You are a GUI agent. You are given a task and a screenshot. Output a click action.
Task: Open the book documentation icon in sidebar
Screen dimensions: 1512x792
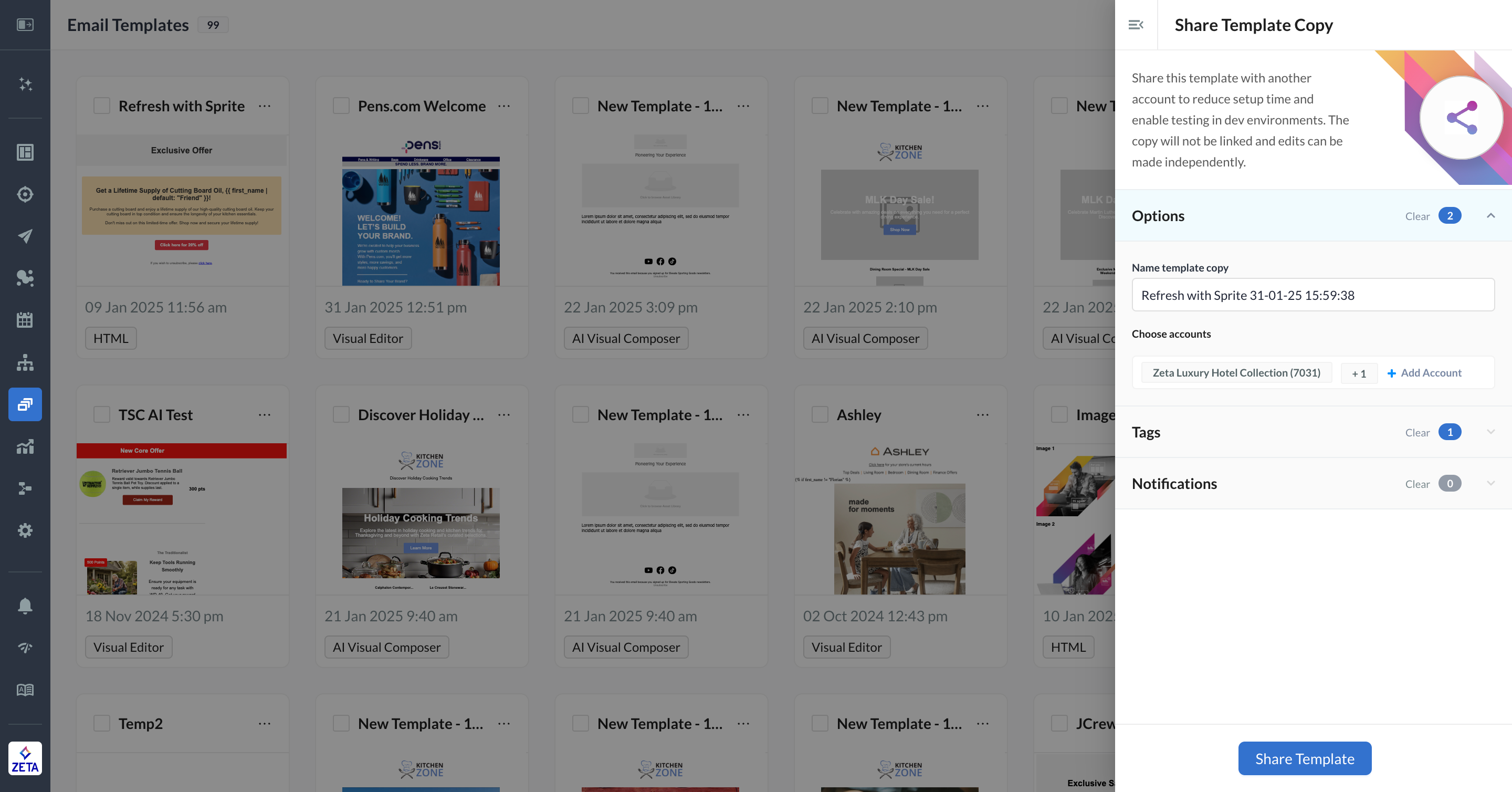[x=25, y=690]
